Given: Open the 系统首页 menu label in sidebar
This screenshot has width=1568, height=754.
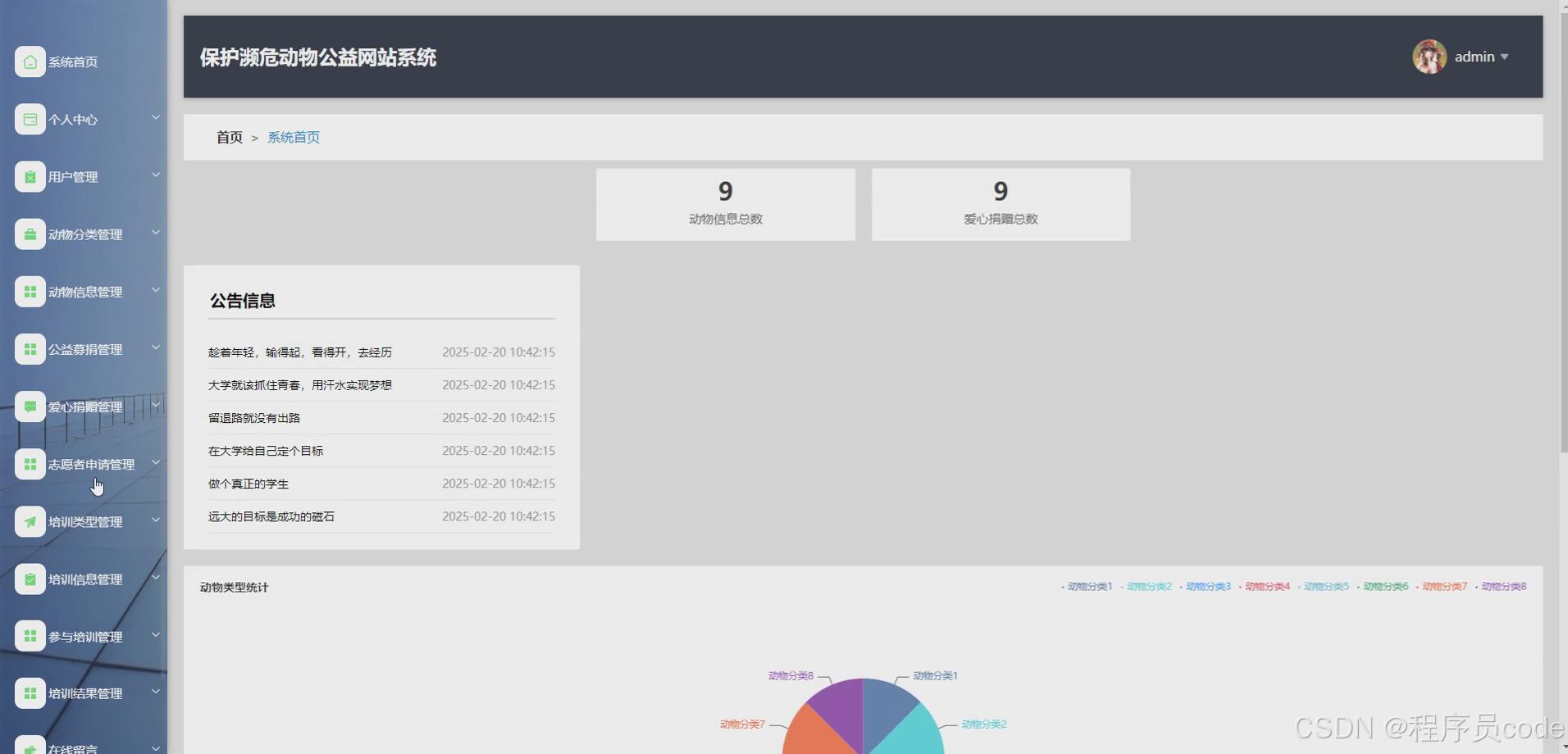Looking at the screenshot, I should pyautogui.click(x=73, y=62).
